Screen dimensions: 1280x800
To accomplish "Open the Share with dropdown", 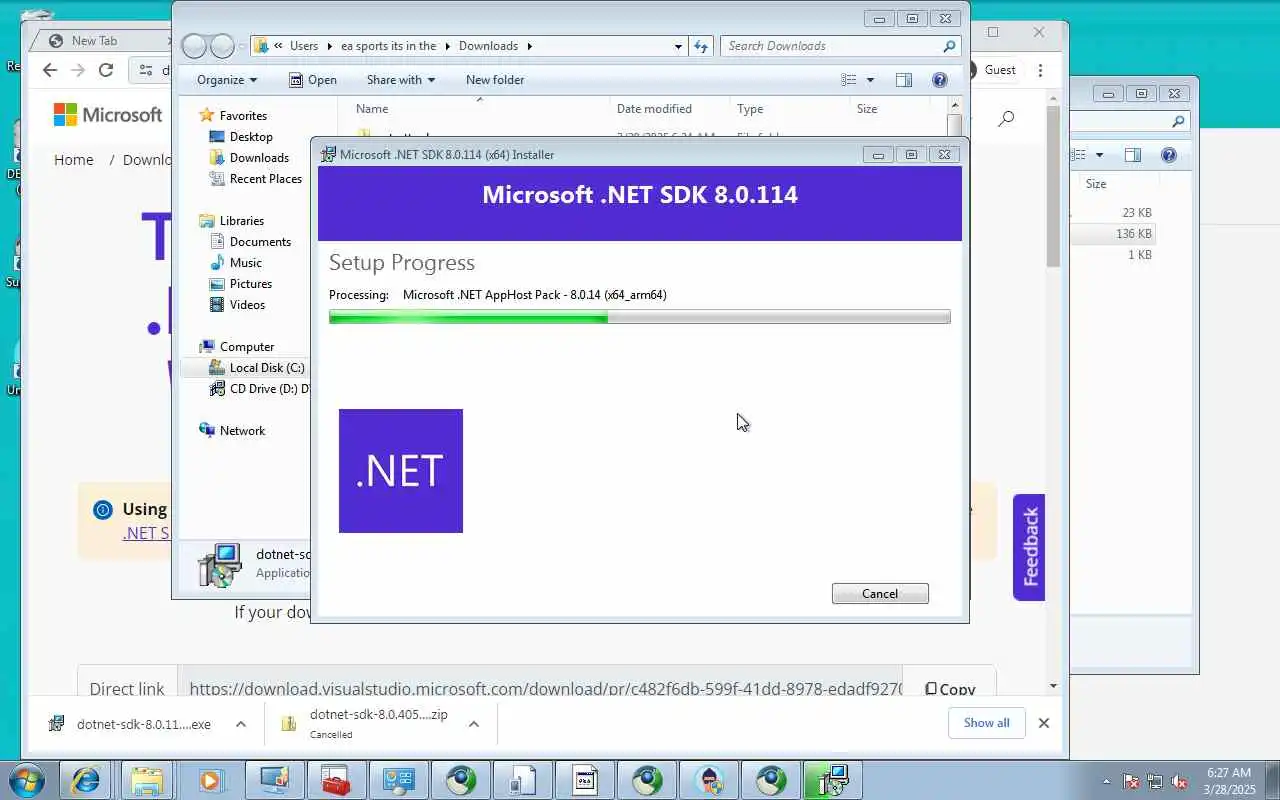I will click(x=400, y=80).
